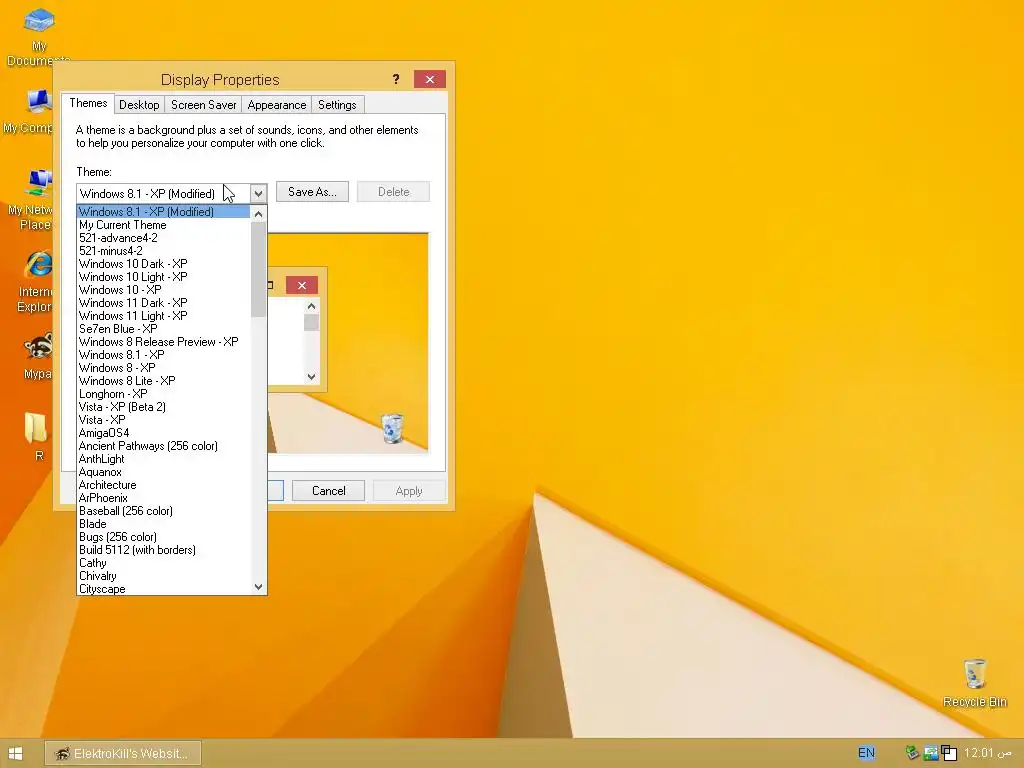Select Windows 8.1 - XP list entry

pyautogui.click(x=163, y=355)
